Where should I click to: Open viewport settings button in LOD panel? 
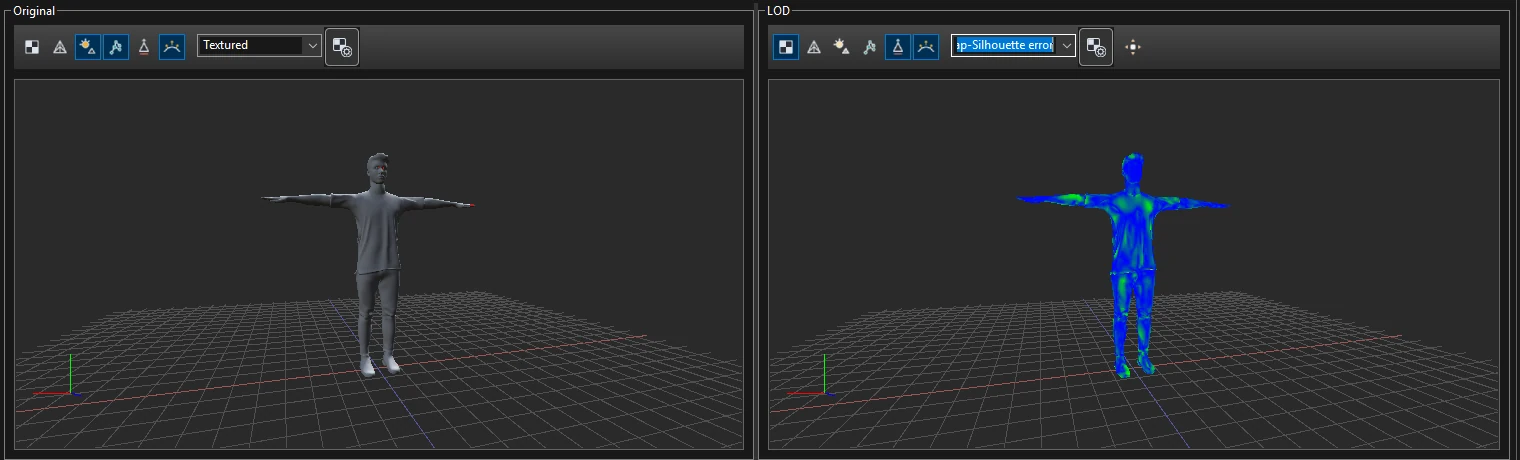1096,47
